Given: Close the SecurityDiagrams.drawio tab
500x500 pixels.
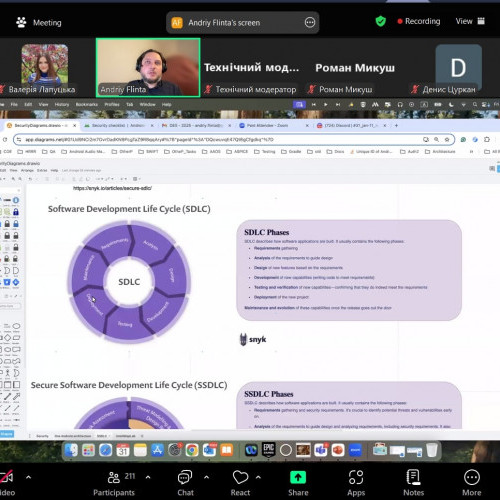Looking at the screenshot, I should [75, 126].
